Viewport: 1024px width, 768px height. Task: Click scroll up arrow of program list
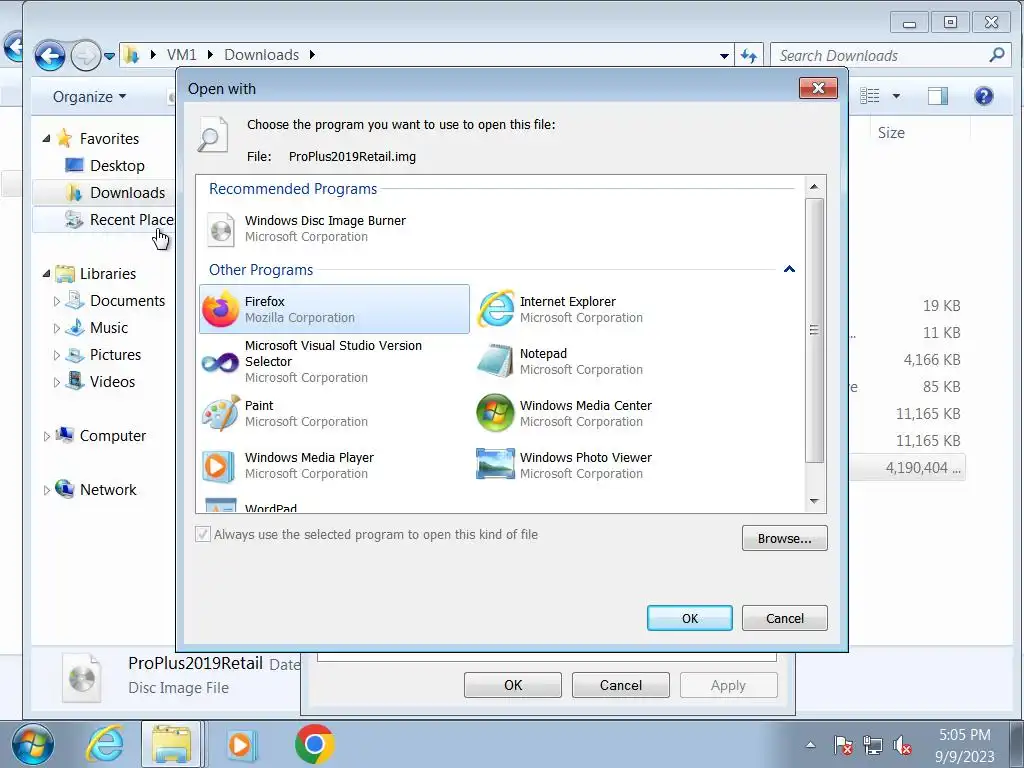tap(814, 187)
